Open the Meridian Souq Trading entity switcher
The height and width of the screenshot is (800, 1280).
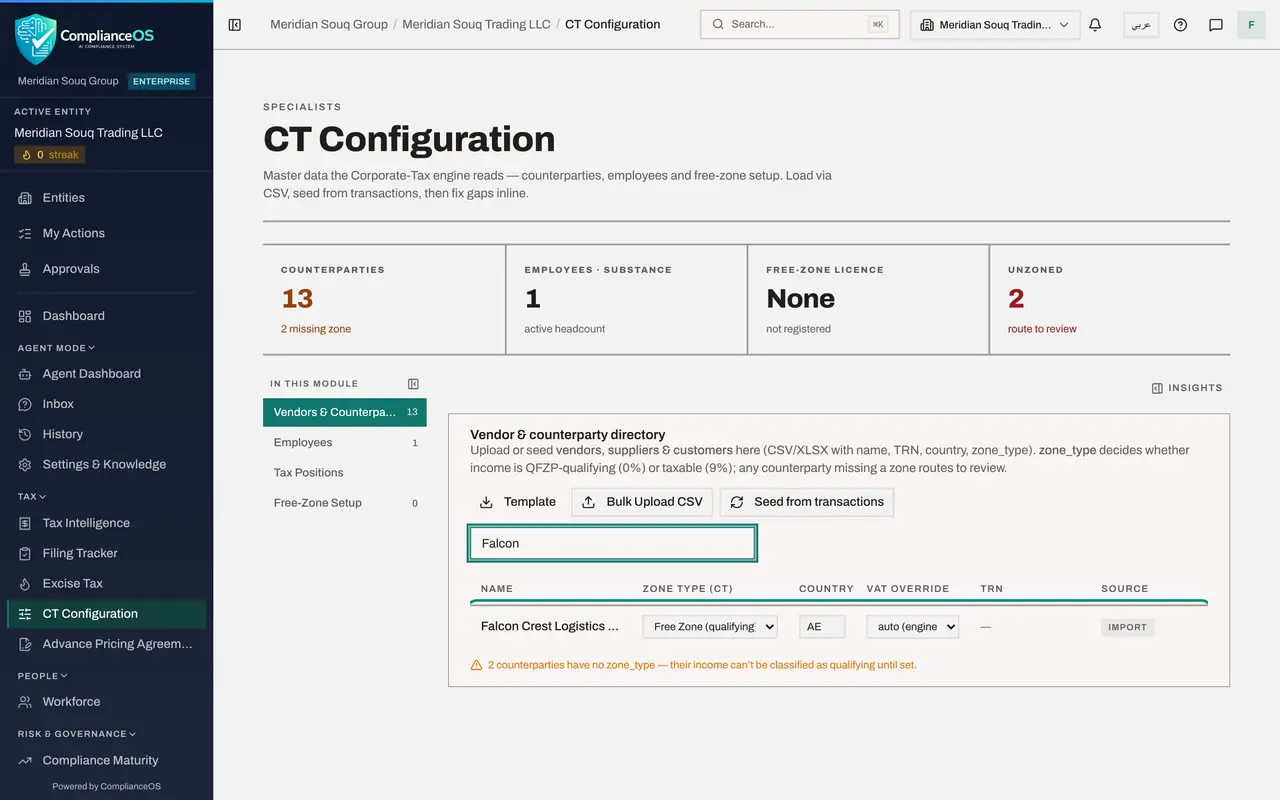click(995, 25)
